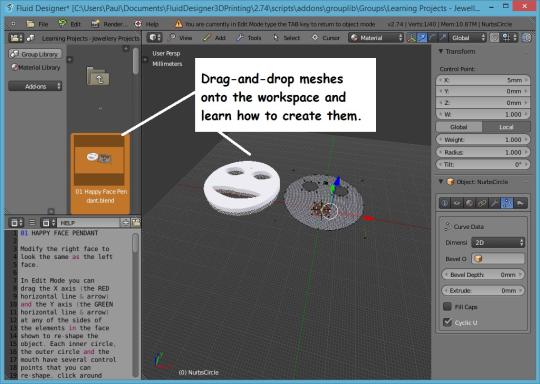540x384 pixels.
Task: Uncheck the Cyclic U checkbox
Action: 447,322
